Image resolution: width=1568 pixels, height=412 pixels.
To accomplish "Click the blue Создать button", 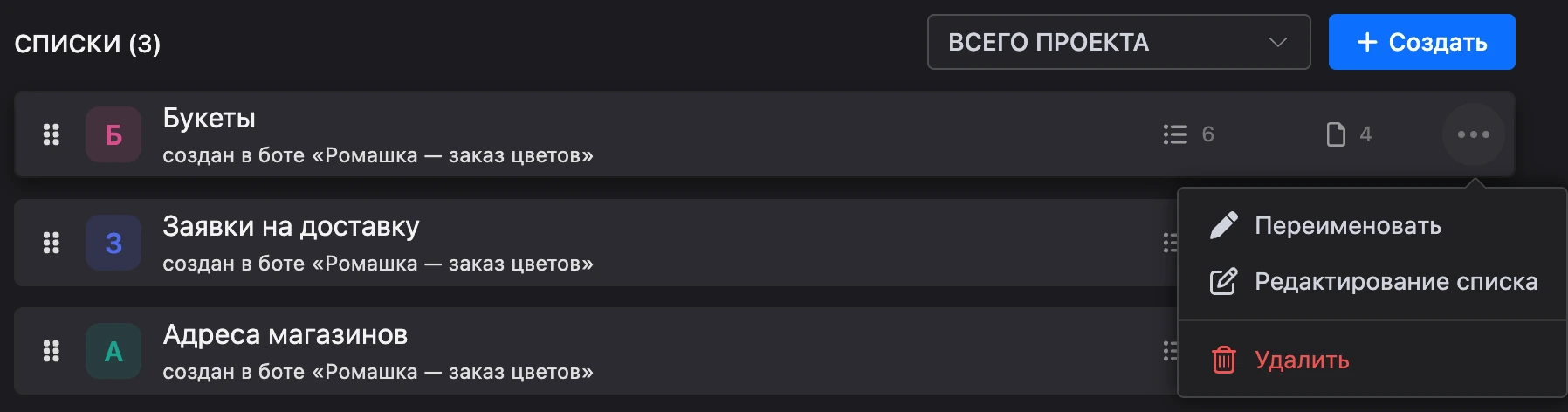I will [1421, 42].
